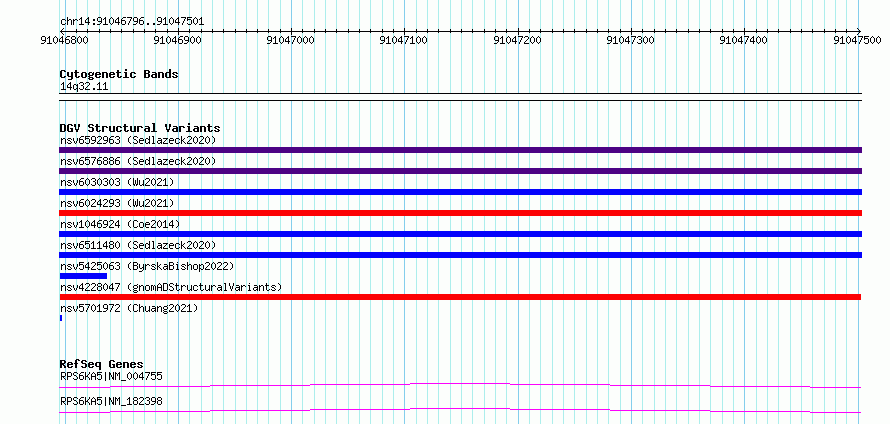Open variant label nsv6030303 (Wu2021)
This screenshot has height=424, width=890.
[x=117, y=182]
